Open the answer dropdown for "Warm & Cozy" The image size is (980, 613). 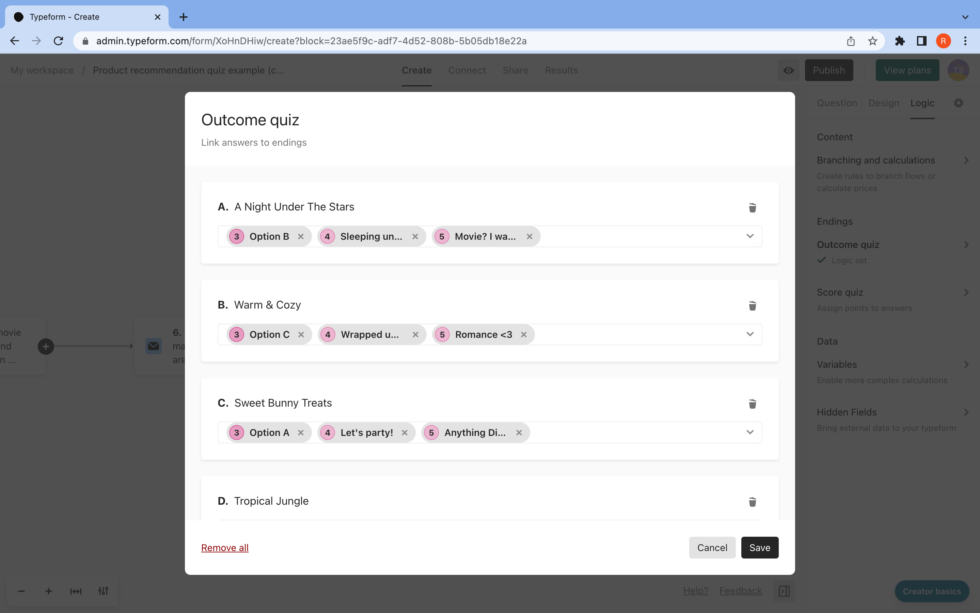point(750,334)
